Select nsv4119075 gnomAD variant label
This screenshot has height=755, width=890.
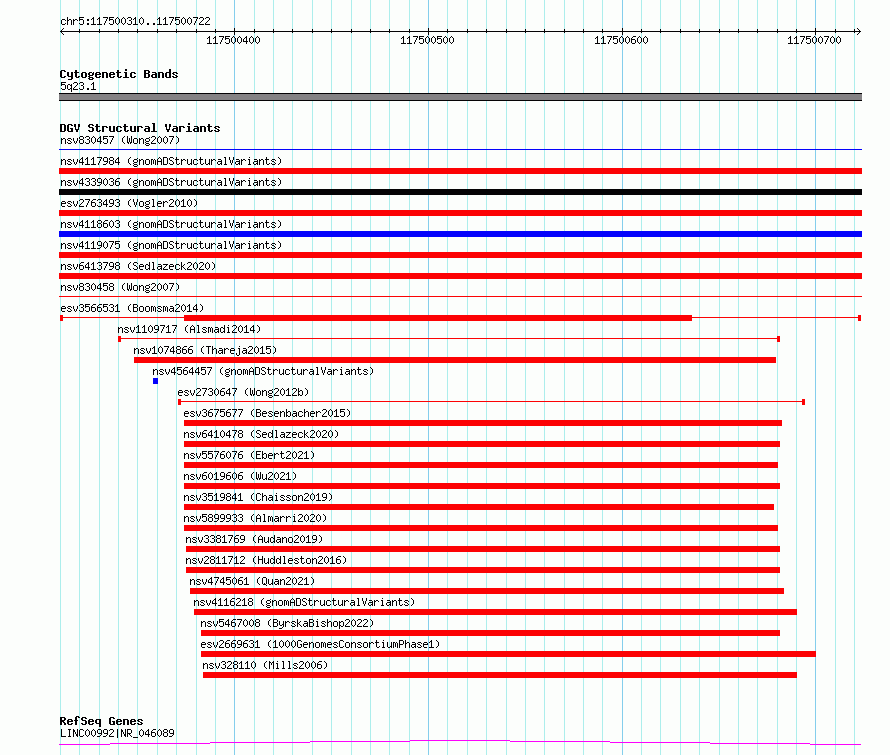[171, 245]
